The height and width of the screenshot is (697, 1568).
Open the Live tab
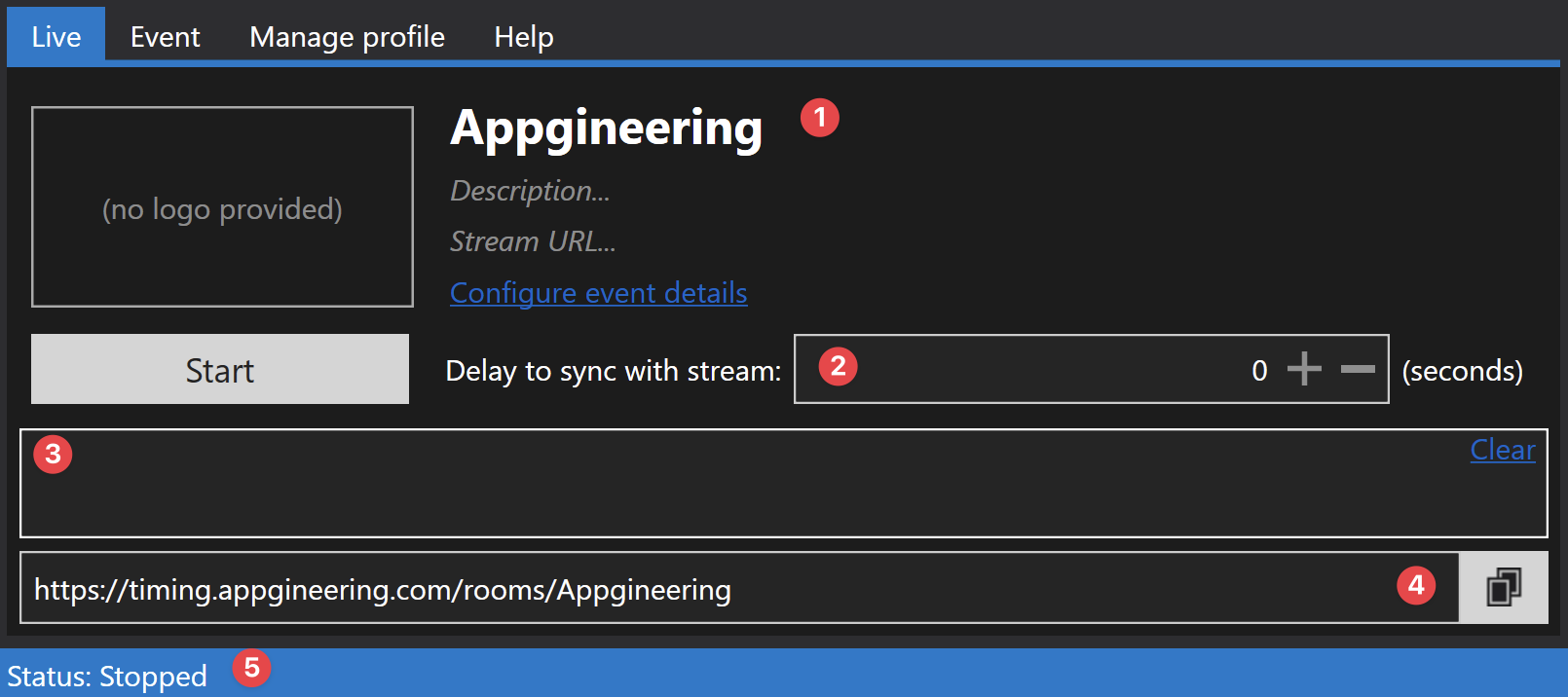click(56, 36)
